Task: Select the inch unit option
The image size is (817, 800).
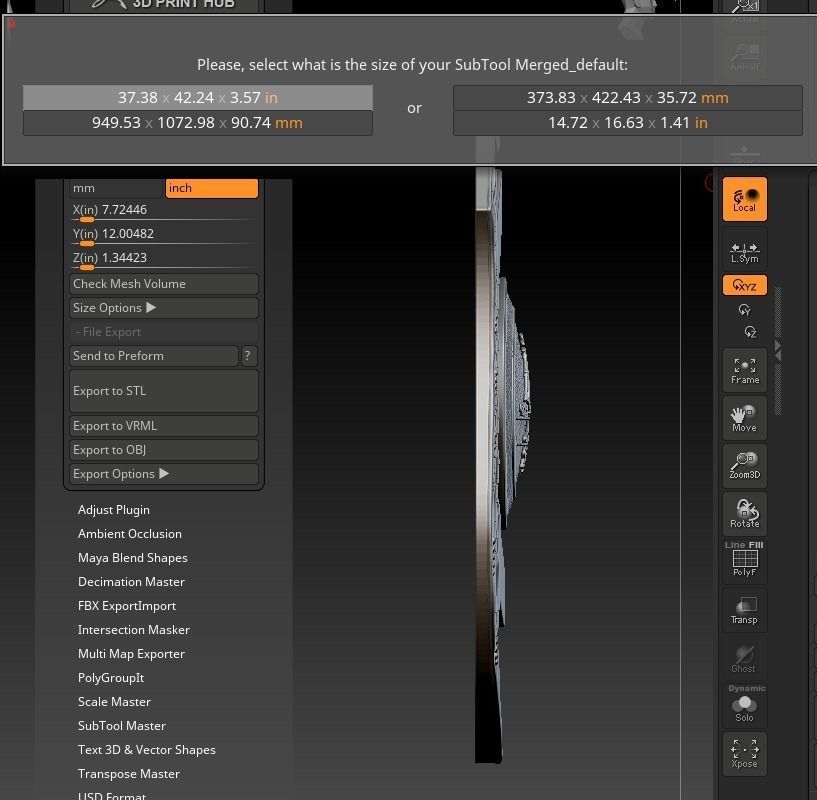Action: tap(212, 188)
